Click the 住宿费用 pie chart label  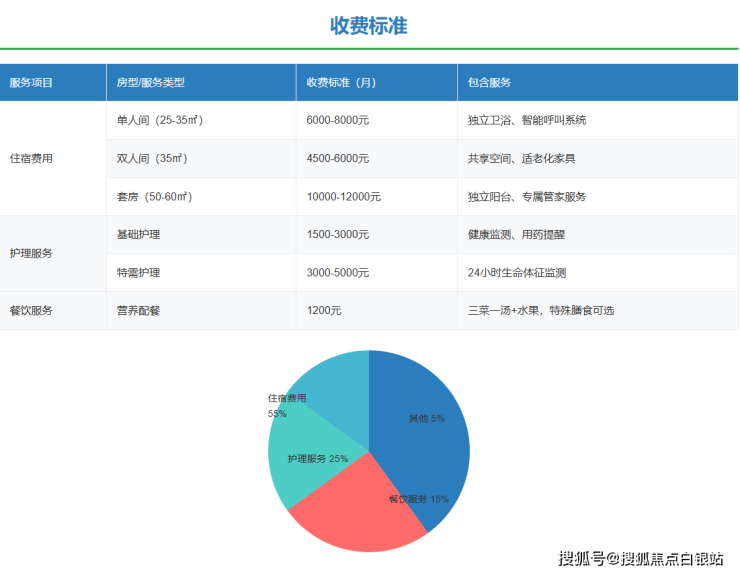(287, 398)
